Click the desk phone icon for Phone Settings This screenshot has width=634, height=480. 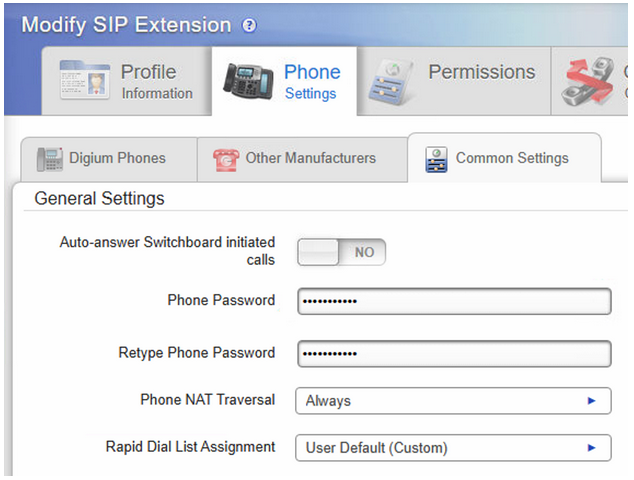(x=249, y=82)
